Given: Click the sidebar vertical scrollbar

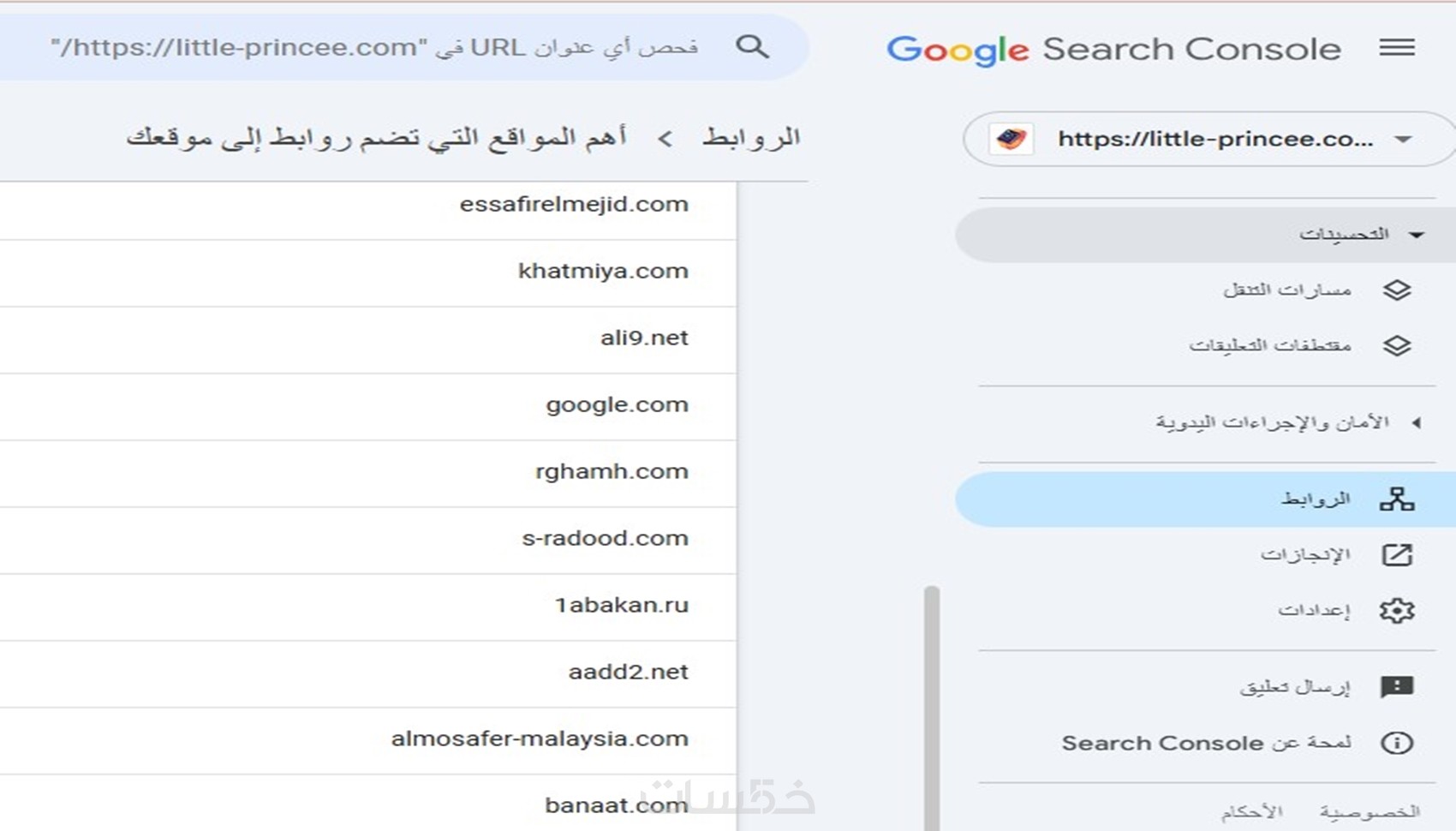Looking at the screenshot, I should pos(932,702).
